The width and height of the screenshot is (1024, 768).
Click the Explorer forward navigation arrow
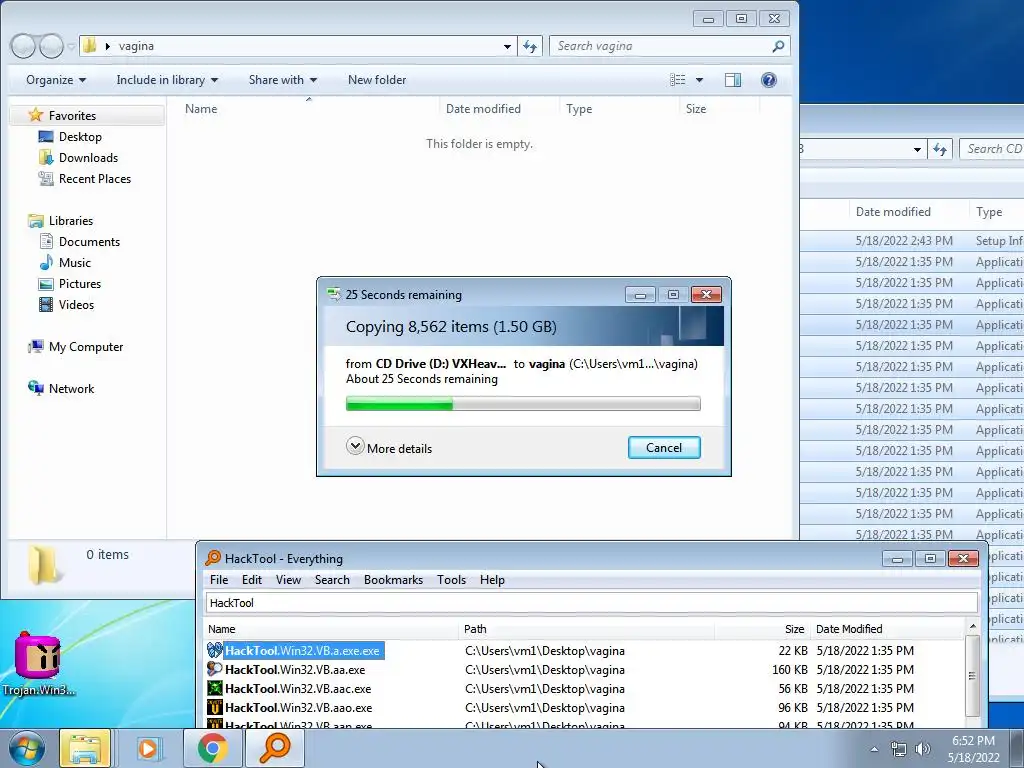click(52, 46)
